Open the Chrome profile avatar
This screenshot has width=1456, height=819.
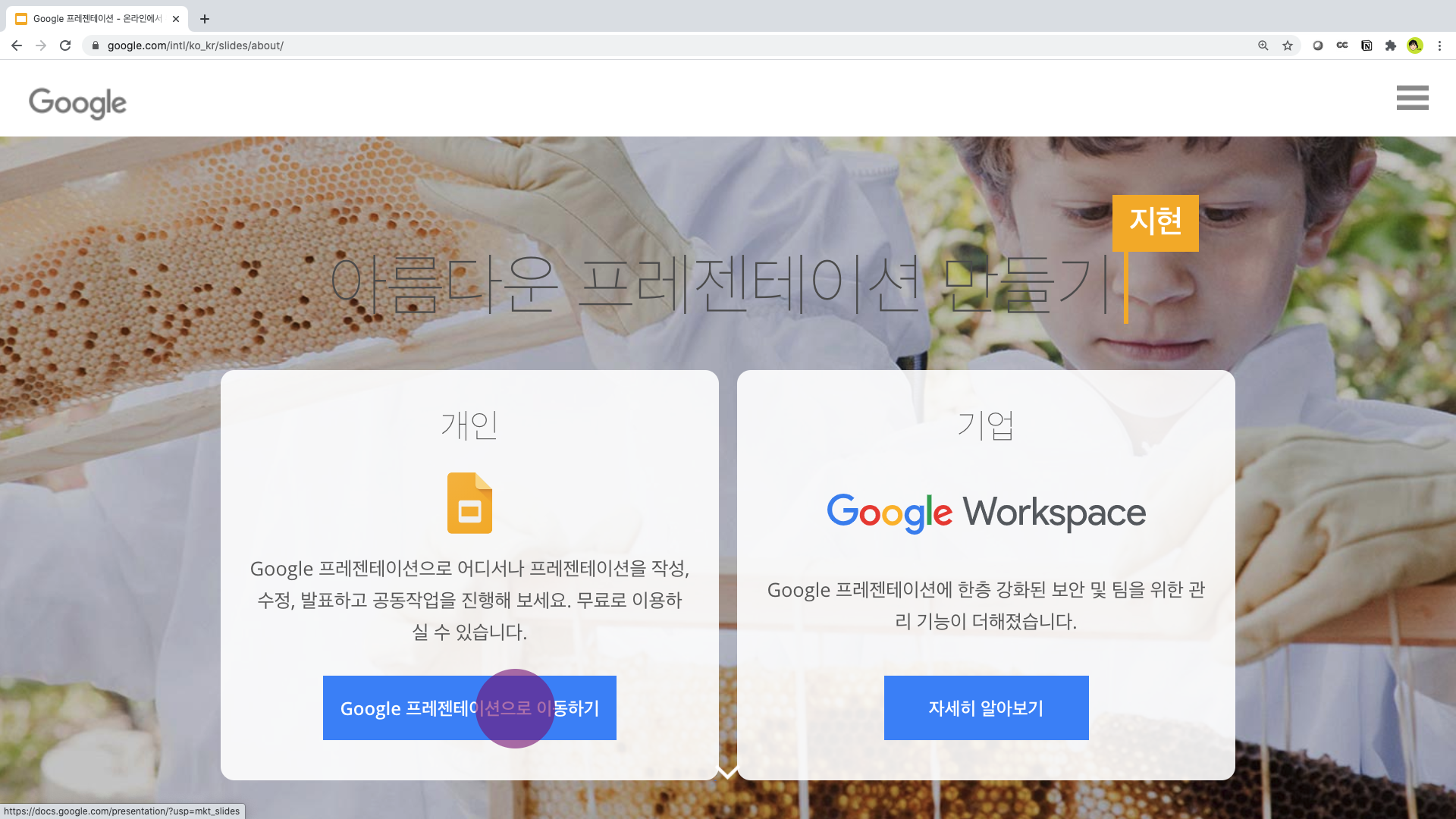click(1415, 45)
